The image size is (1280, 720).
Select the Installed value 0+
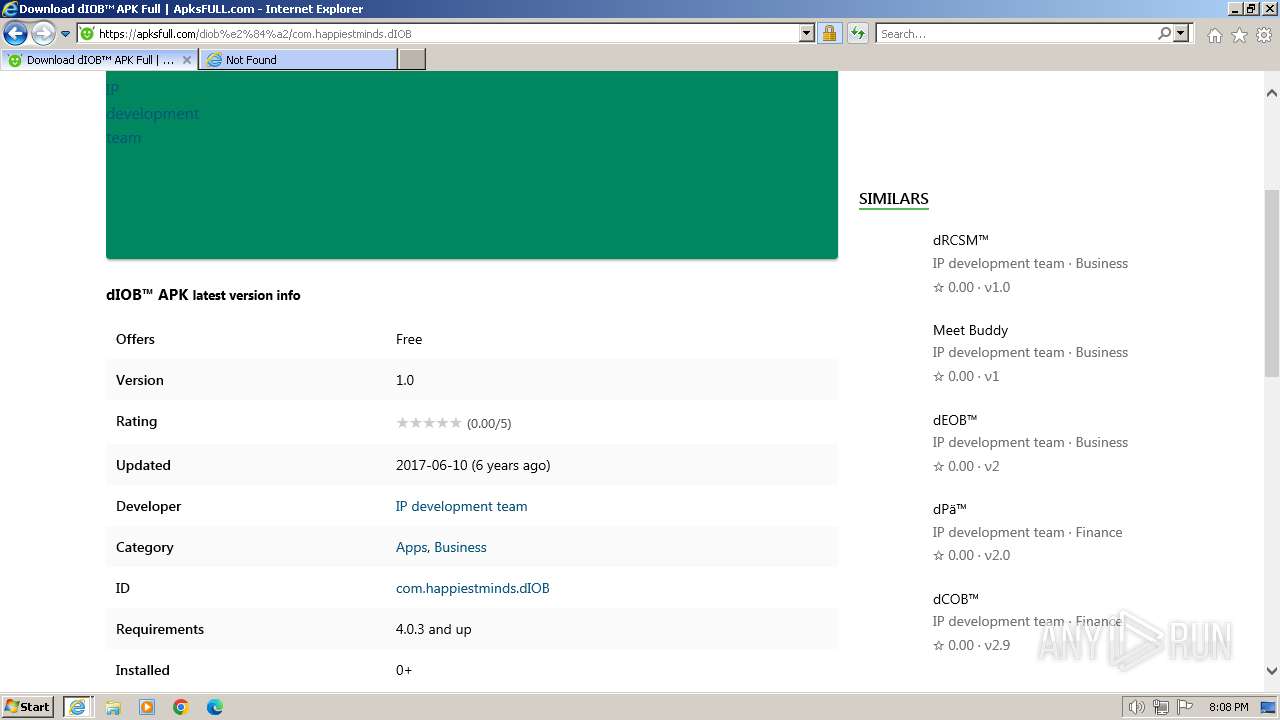[x=404, y=670]
